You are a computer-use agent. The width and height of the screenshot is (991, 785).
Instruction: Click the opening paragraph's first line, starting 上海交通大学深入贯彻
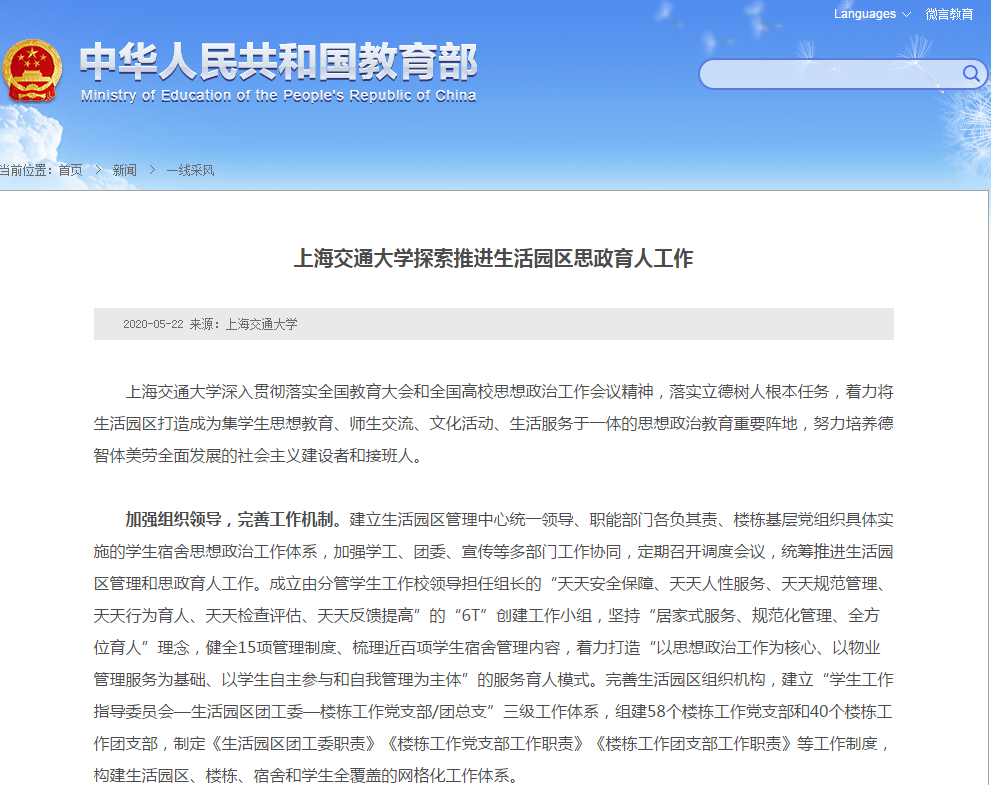[509, 392]
